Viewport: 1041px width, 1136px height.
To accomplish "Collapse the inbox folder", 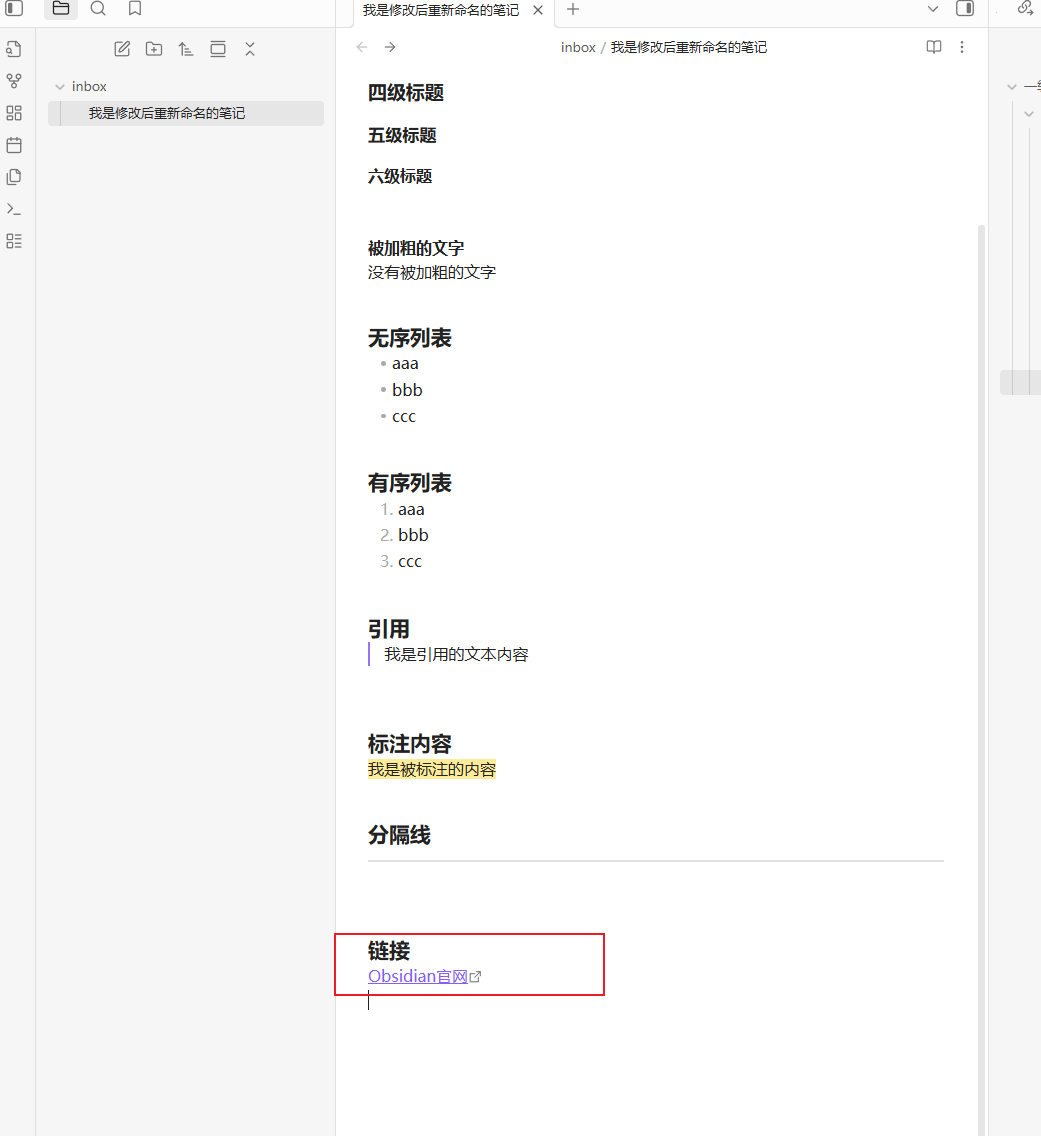I will (x=60, y=87).
